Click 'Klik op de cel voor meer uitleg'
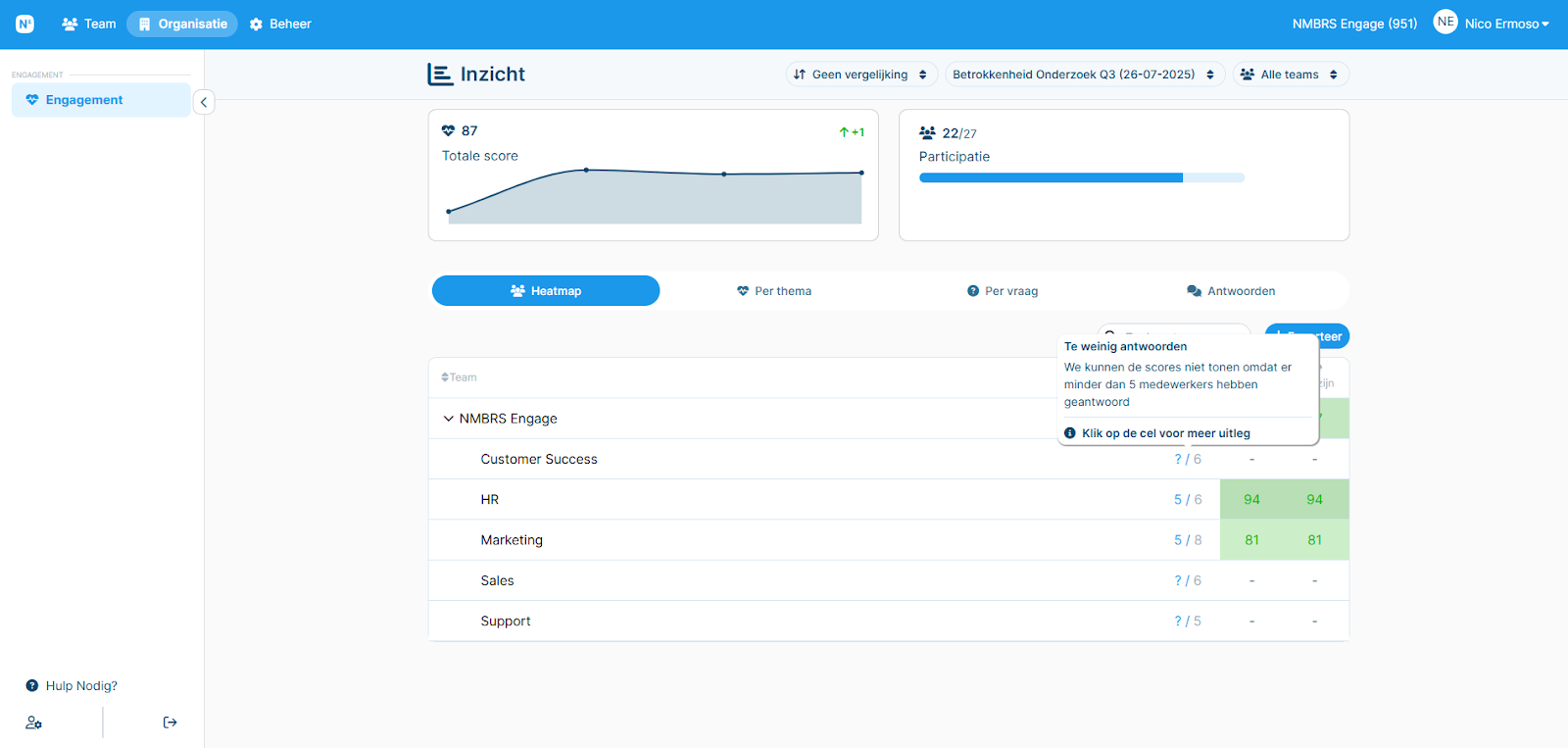The image size is (1568, 748). (x=1166, y=433)
